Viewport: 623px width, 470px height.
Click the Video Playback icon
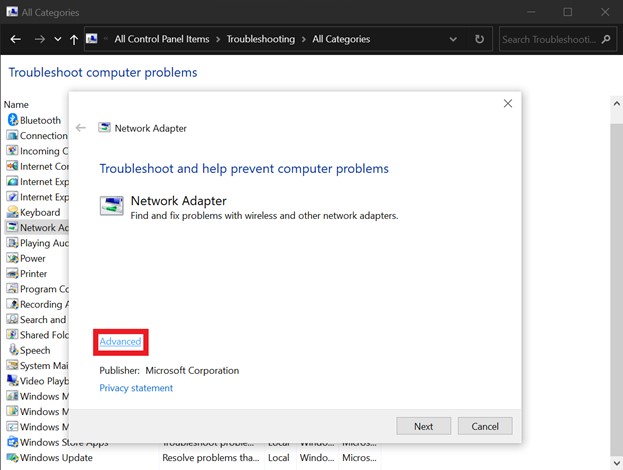[x=13, y=381]
